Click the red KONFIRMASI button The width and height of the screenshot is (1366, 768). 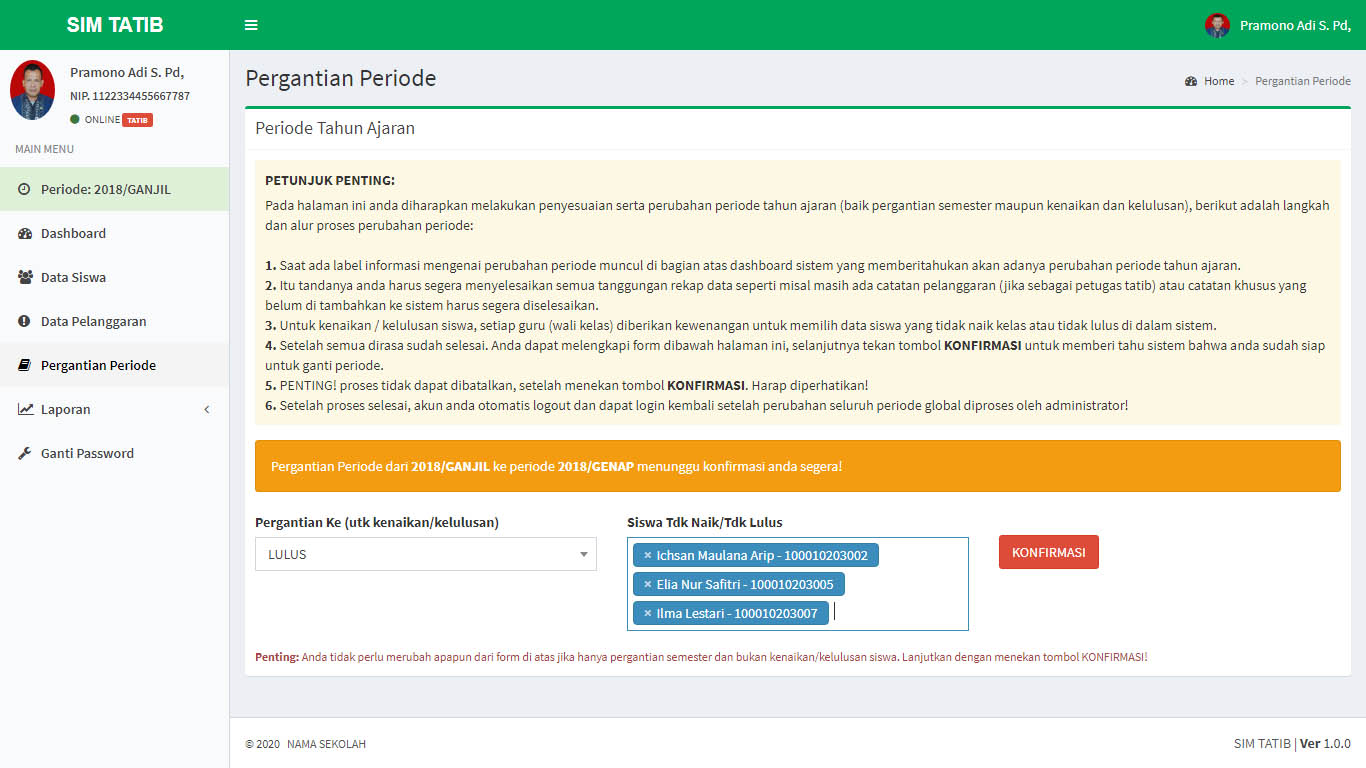tap(1048, 552)
